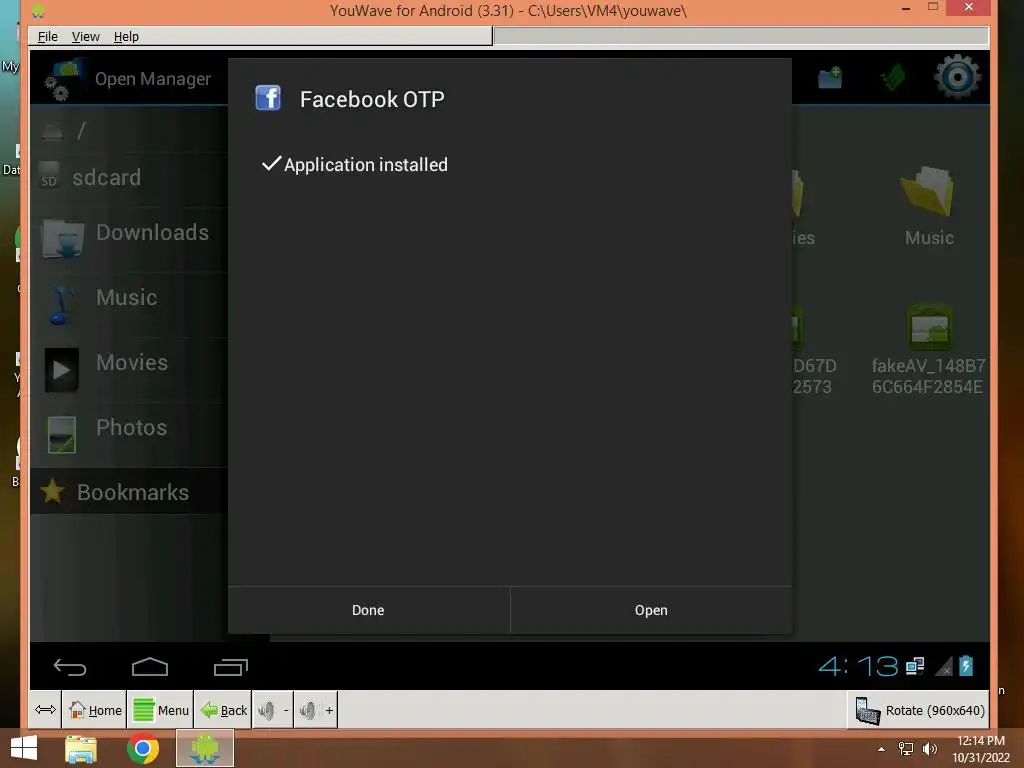Screen dimensions: 1024x768
Task: Click the volume speaker tray icon
Action: pyautogui.click(x=929, y=749)
